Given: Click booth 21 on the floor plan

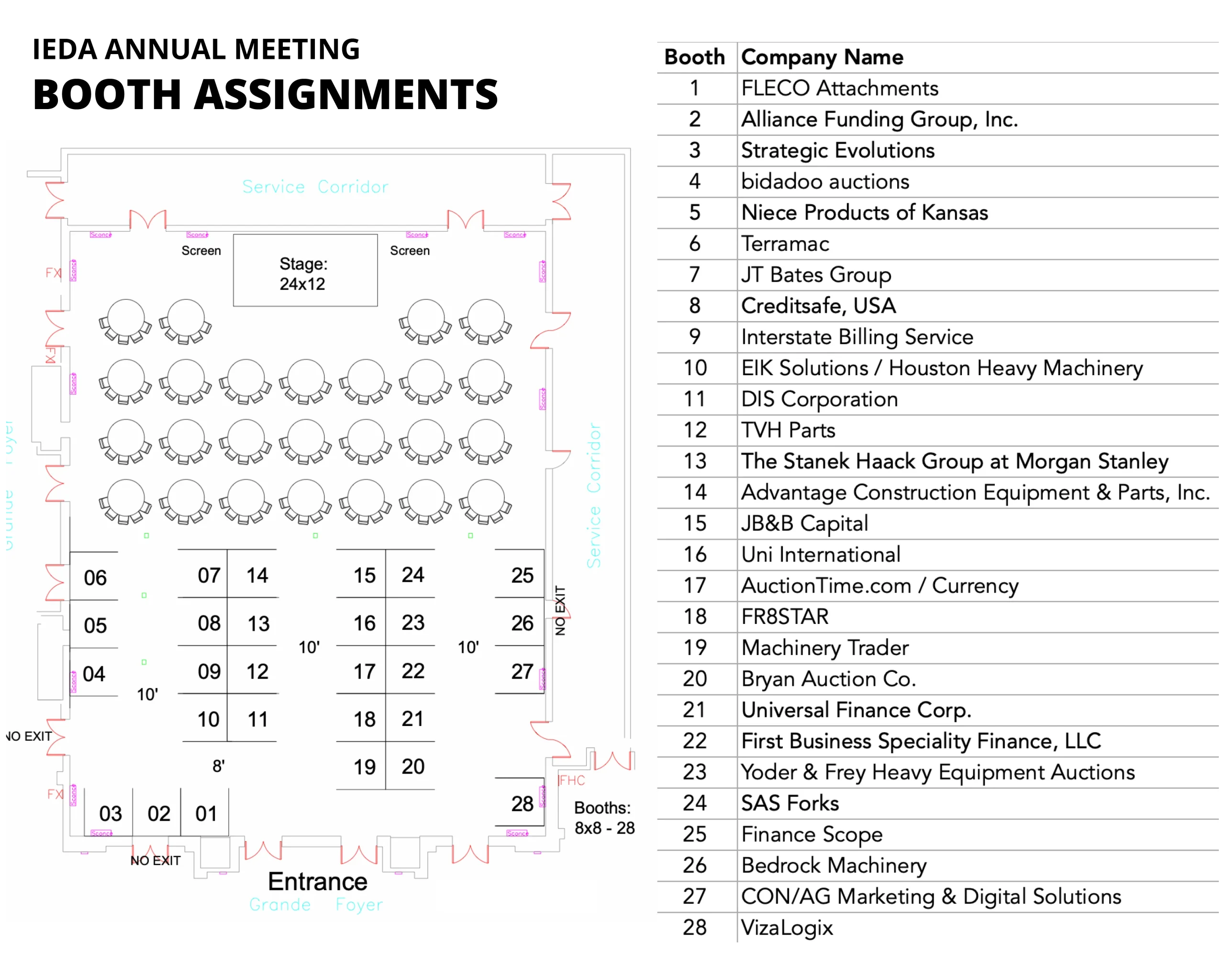Looking at the screenshot, I should tap(412, 719).
